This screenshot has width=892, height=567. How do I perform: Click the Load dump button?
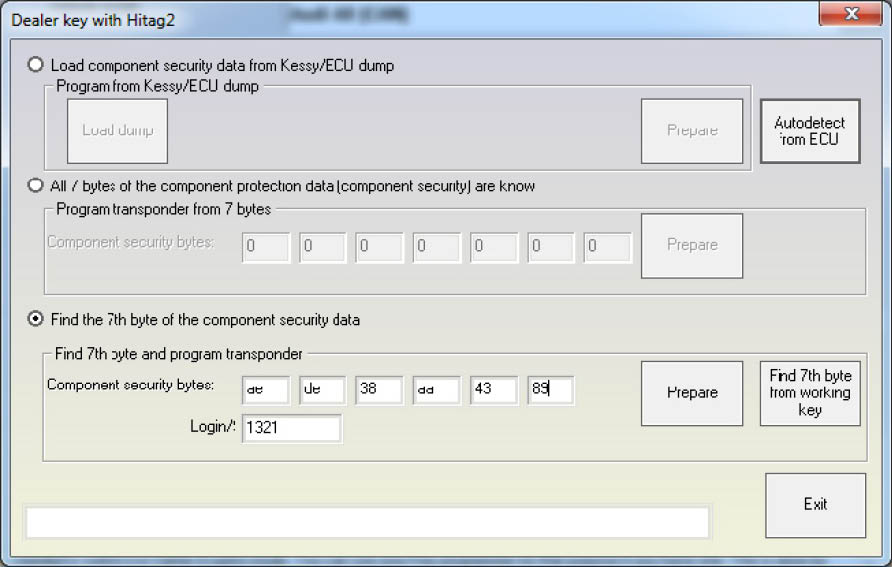click(117, 131)
